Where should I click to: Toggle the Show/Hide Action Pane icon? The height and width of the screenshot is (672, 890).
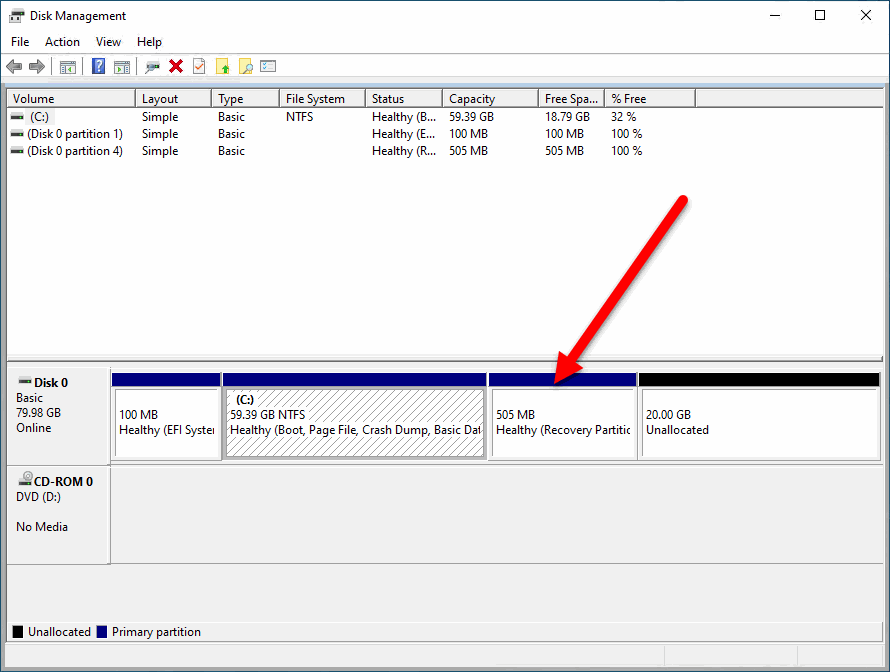pyautogui.click(x=123, y=66)
